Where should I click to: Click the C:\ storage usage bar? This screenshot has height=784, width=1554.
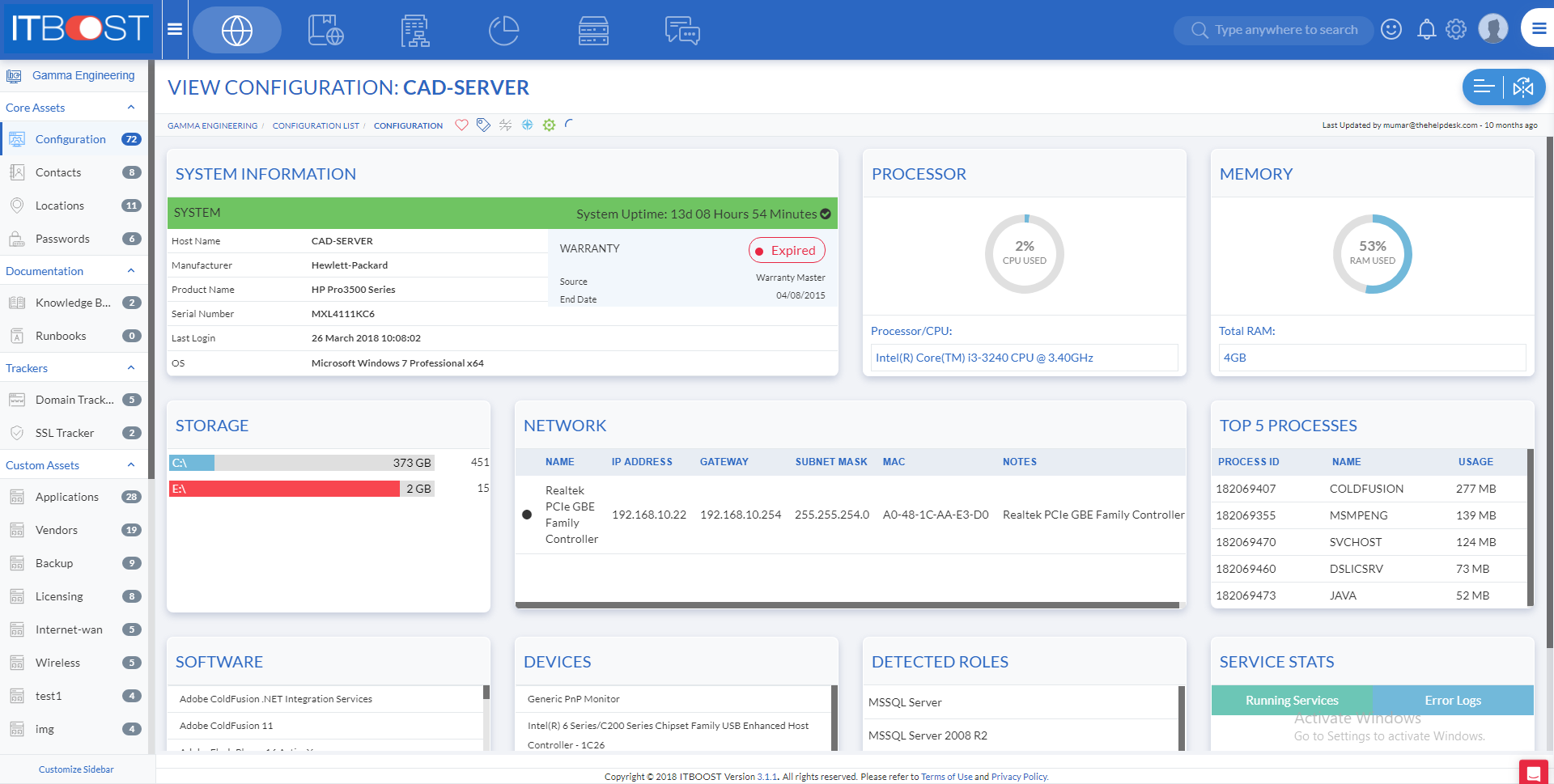pyautogui.click(x=299, y=462)
